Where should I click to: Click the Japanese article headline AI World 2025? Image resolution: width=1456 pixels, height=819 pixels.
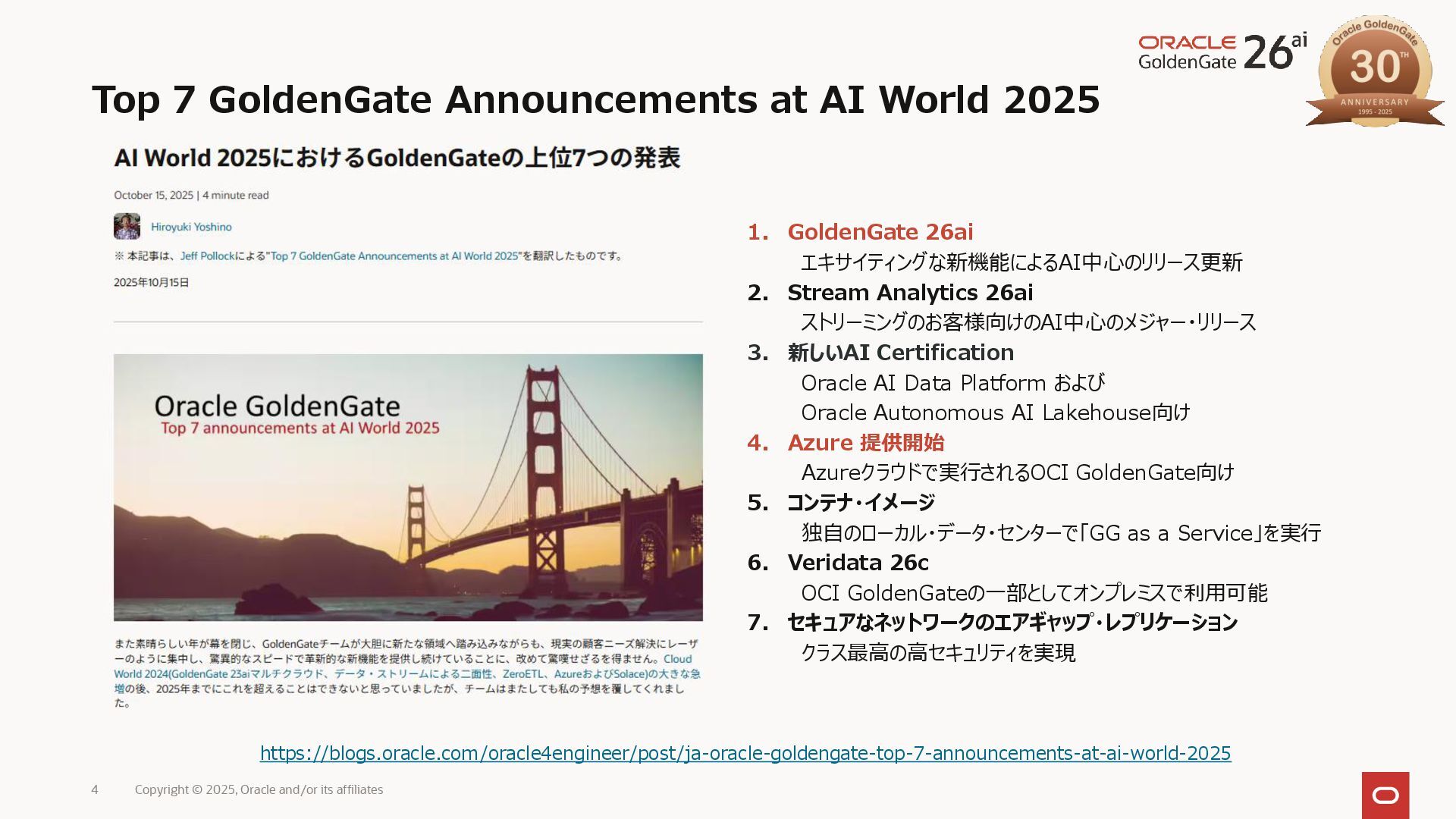(397, 158)
